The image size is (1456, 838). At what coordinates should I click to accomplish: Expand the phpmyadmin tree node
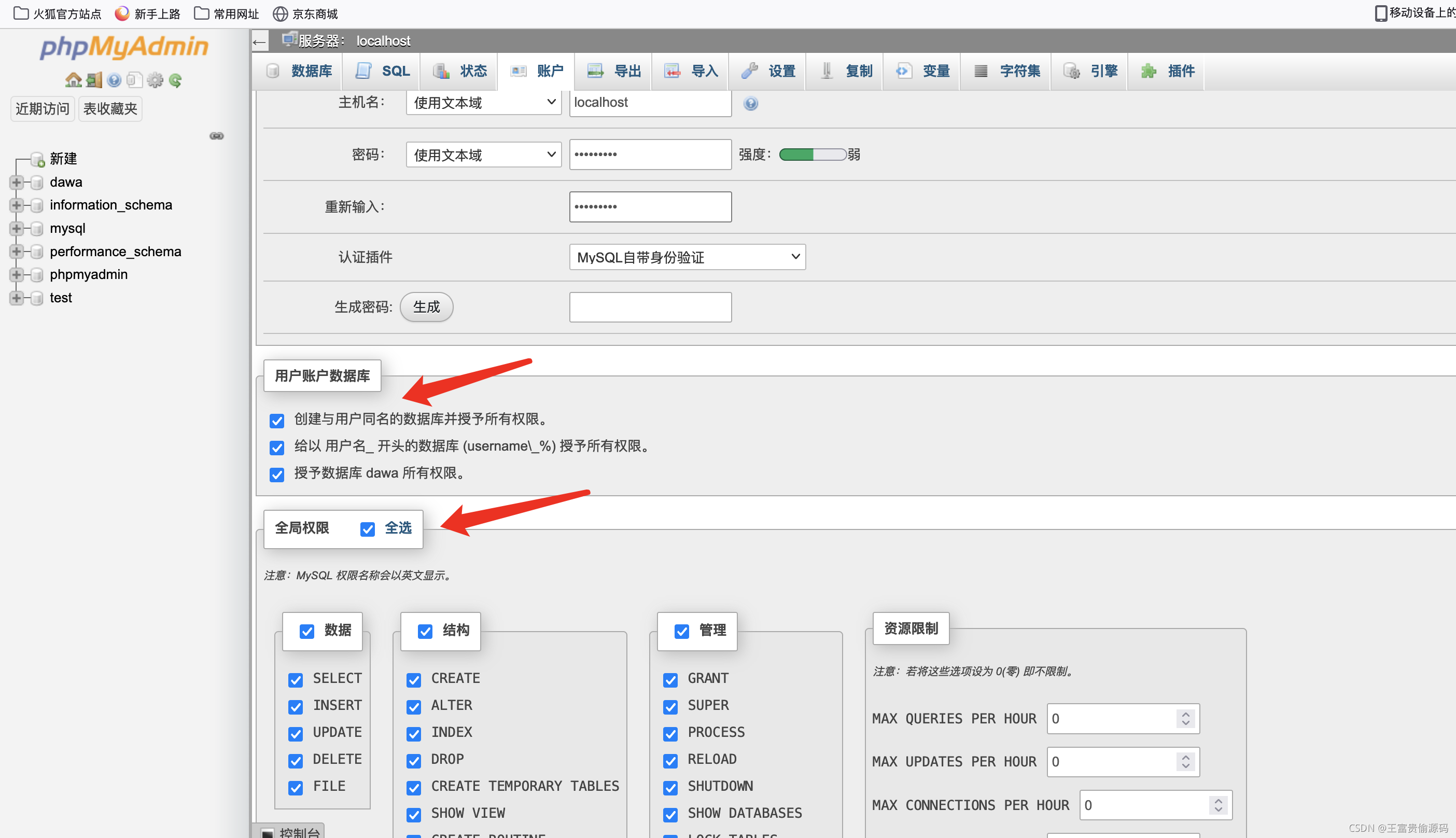[16, 275]
